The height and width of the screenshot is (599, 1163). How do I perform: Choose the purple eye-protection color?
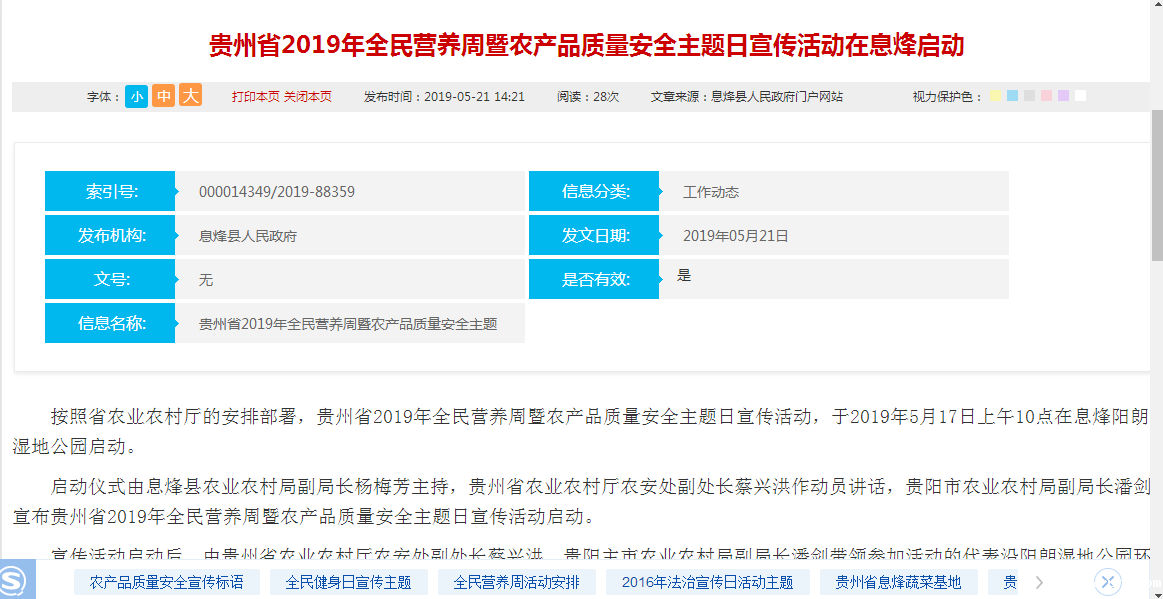click(x=1063, y=96)
